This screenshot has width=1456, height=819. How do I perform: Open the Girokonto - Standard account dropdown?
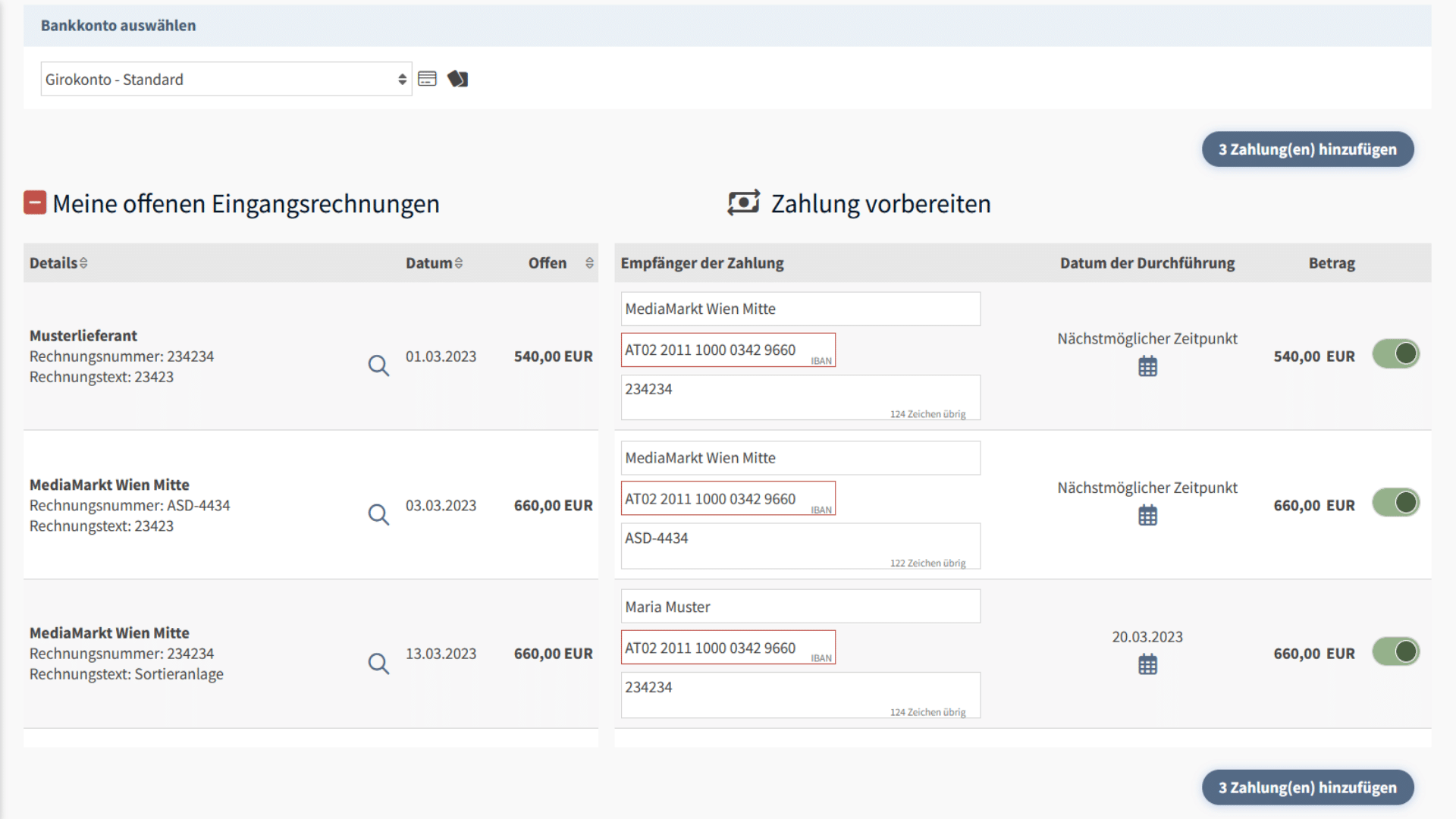click(226, 79)
